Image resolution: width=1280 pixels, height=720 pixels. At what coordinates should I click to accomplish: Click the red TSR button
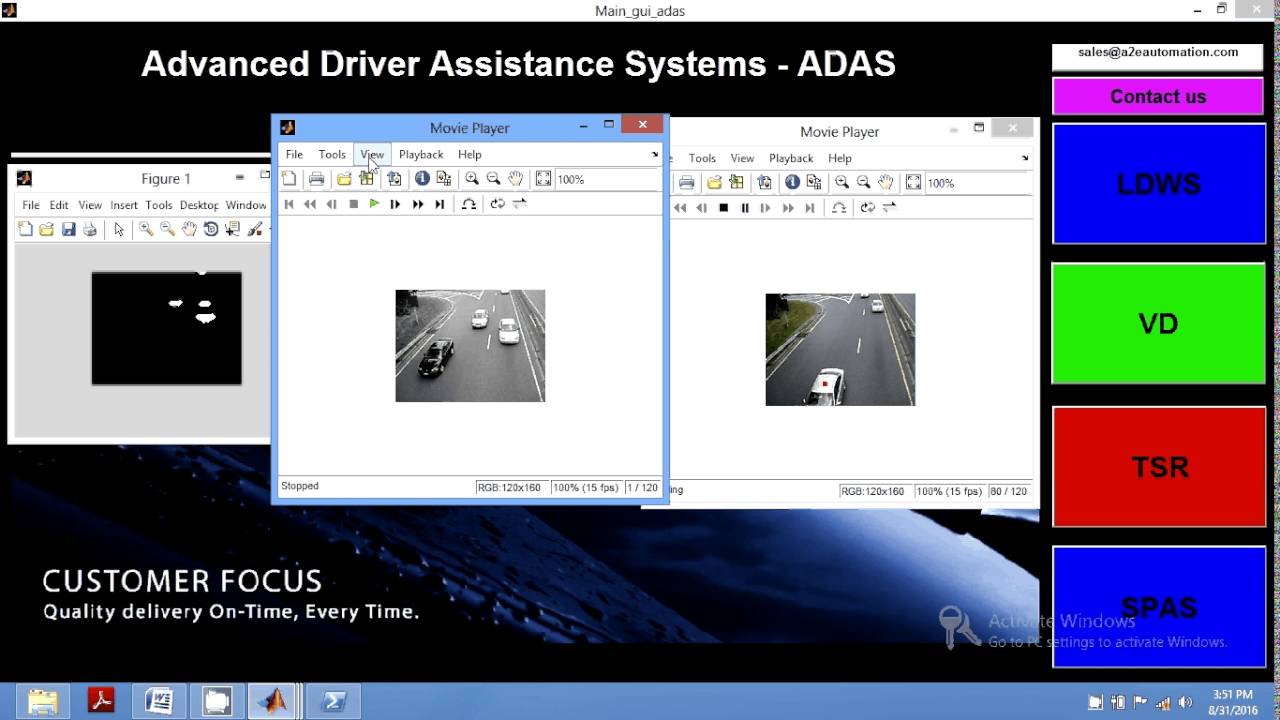pyautogui.click(x=1158, y=466)
